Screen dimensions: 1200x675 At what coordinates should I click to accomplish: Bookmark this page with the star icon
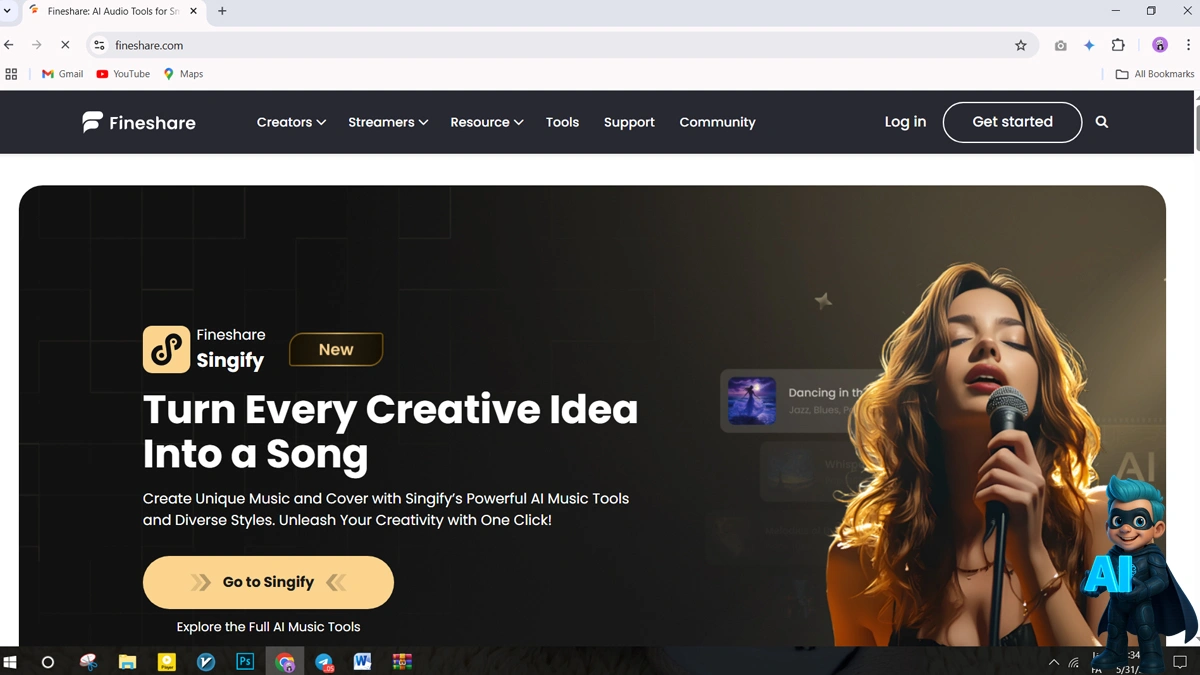(x=1021, y=45)
